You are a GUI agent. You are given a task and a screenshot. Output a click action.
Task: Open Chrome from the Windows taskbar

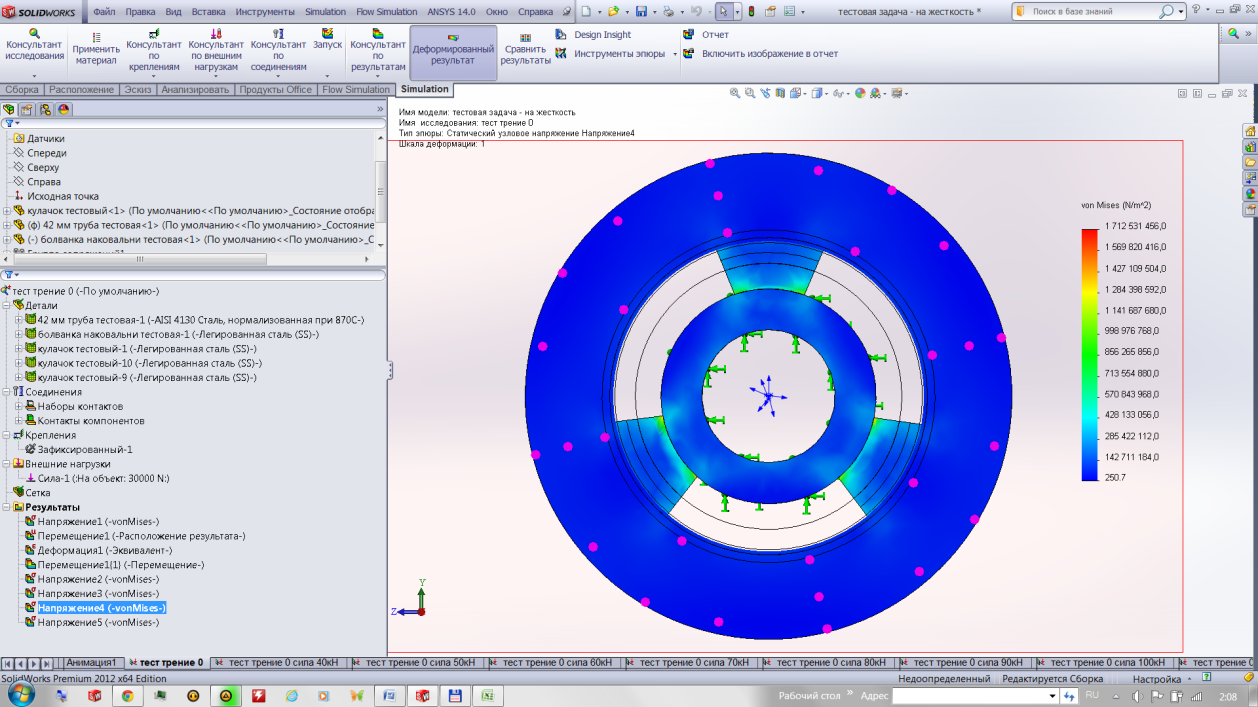click(x=128, y=695)
